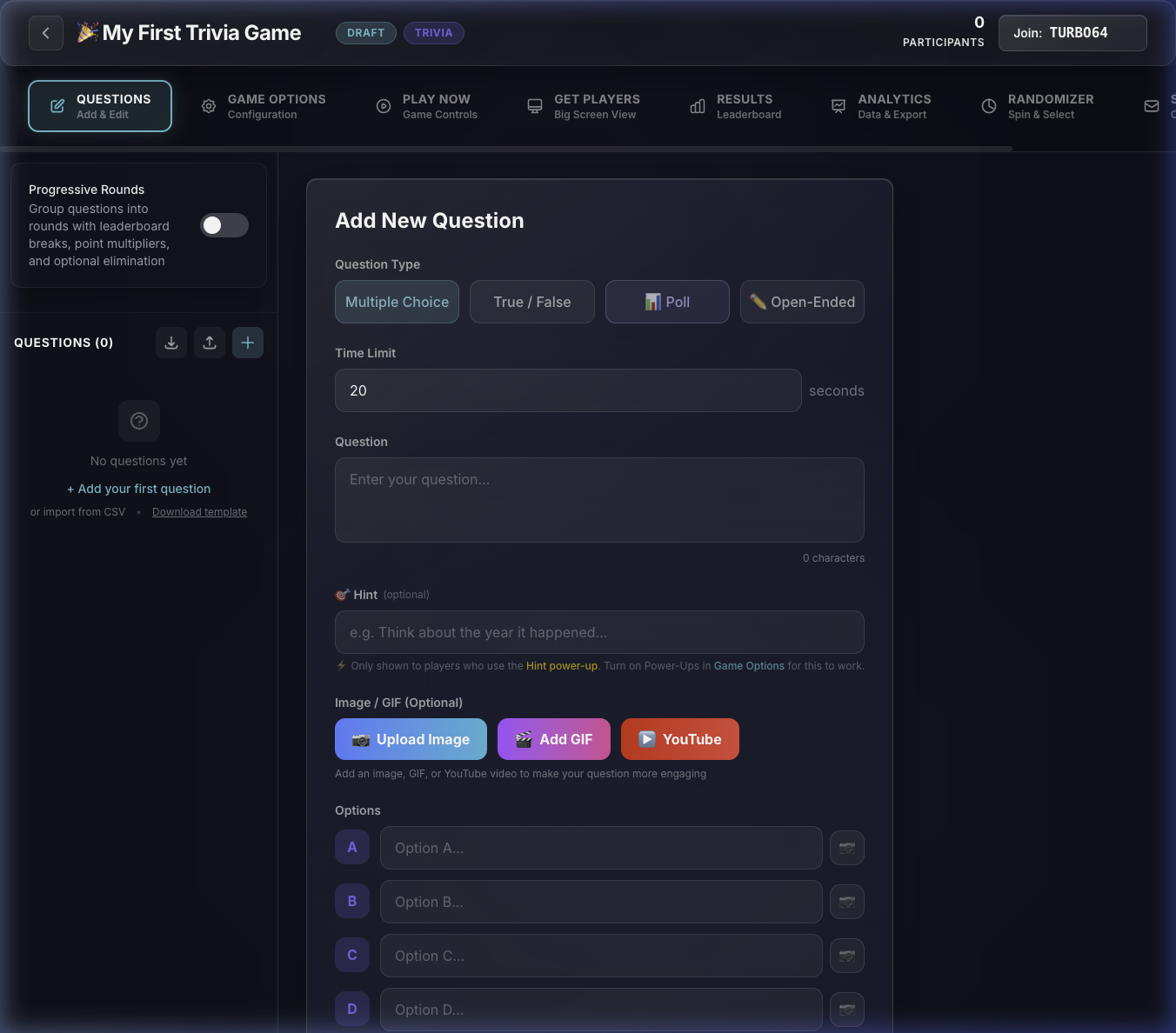Open the Game Options configuration
Viewport: 1176px width, 1033px height.
click(264, 106)
